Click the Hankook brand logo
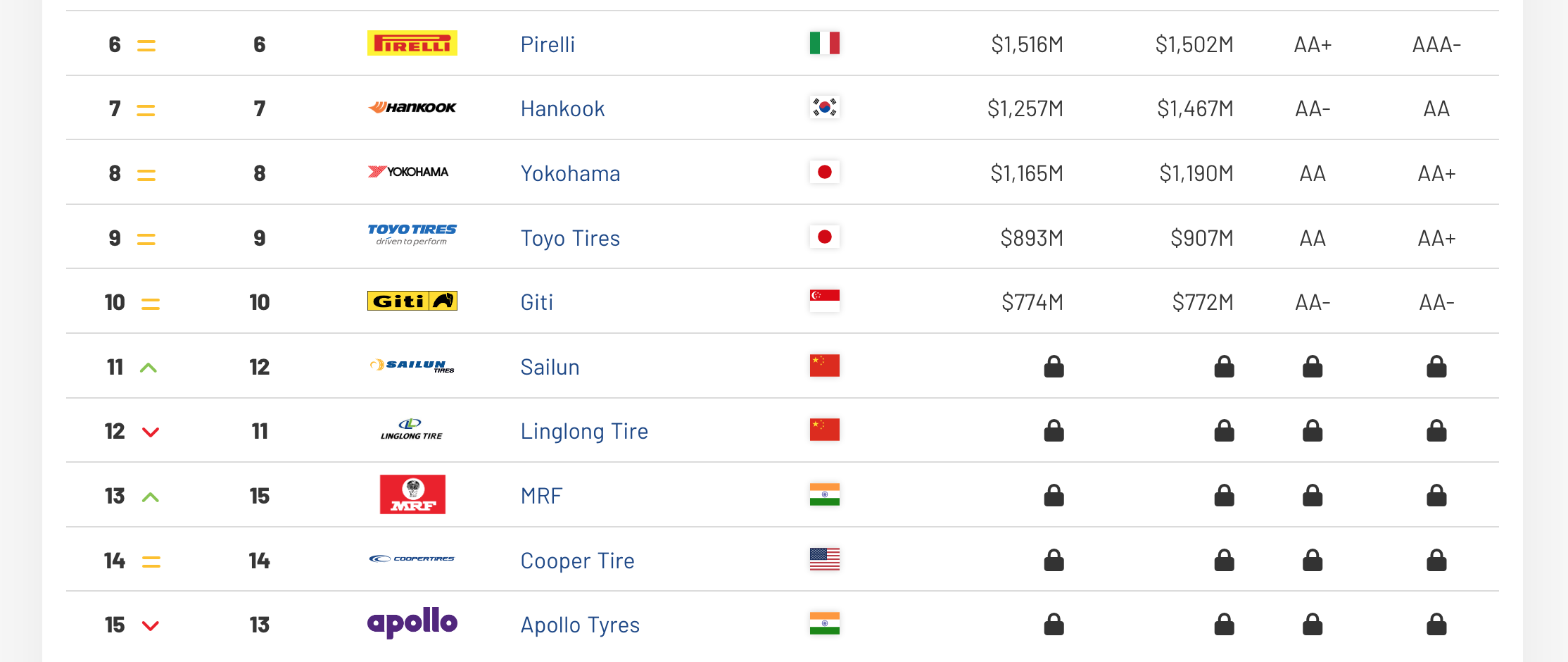Image resolution: width=1568 pixels, height=662 pixels. coord(412,108)
